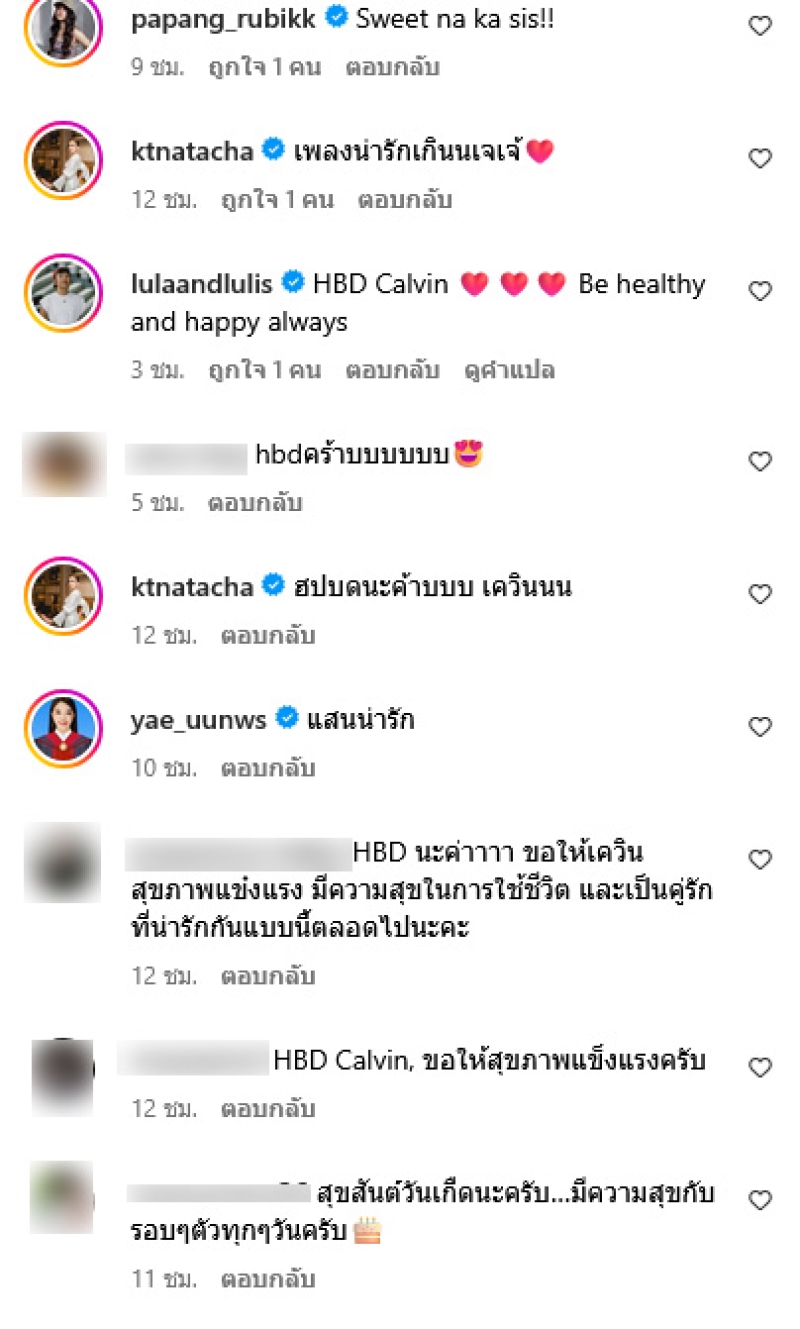Like the "สุขสันต์วันเกิดนะครับ" comment at bottom
Screen dimensions: 800x1329
click(x=761, y=1199)
